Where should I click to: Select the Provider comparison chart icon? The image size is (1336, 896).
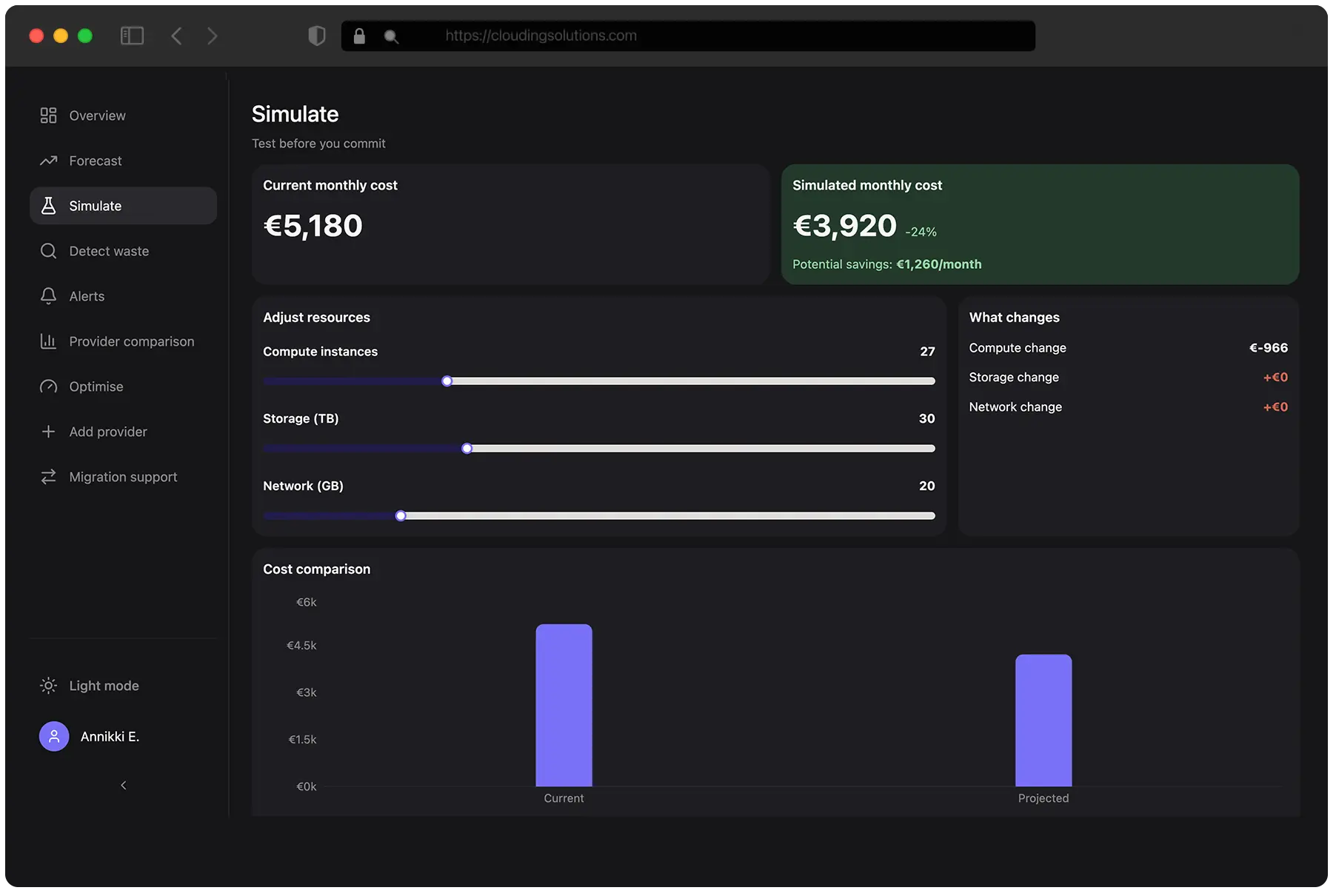click(48, 341)
